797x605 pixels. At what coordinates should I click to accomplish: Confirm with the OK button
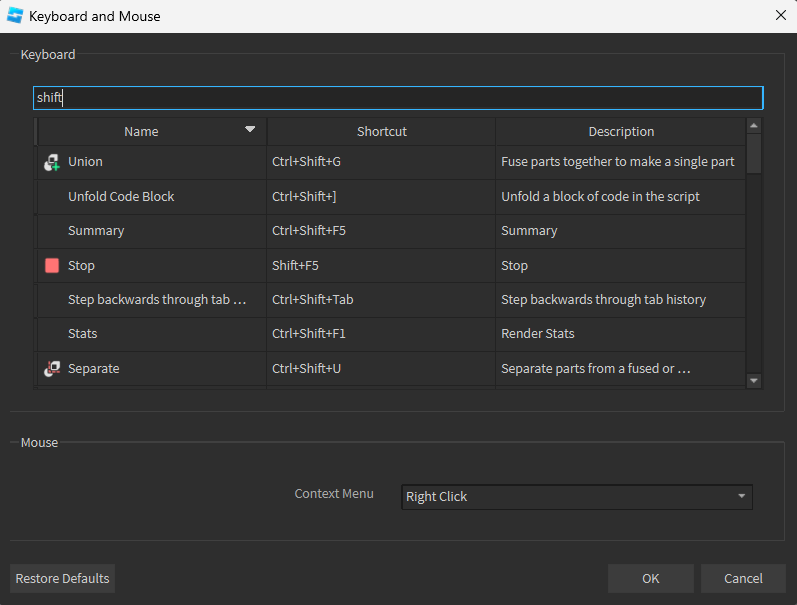point(651,579)
